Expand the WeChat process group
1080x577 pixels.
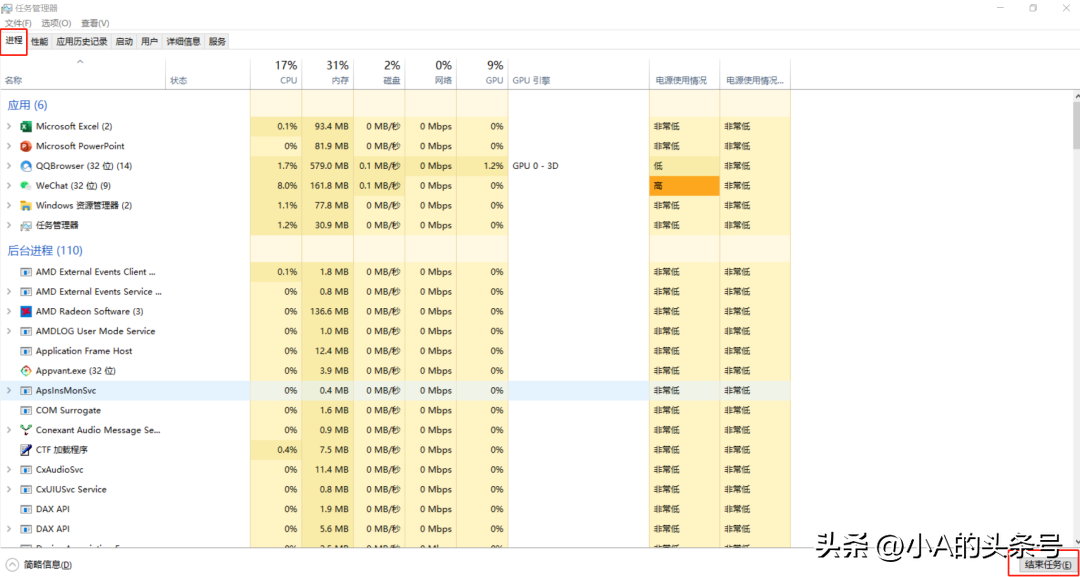pyautogui.click(x=9, y=186)
